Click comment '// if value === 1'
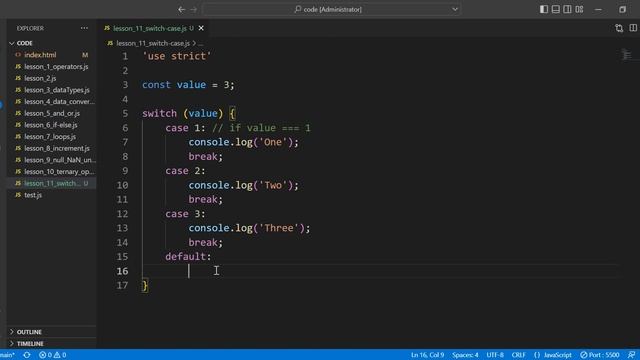 [261, 128]
